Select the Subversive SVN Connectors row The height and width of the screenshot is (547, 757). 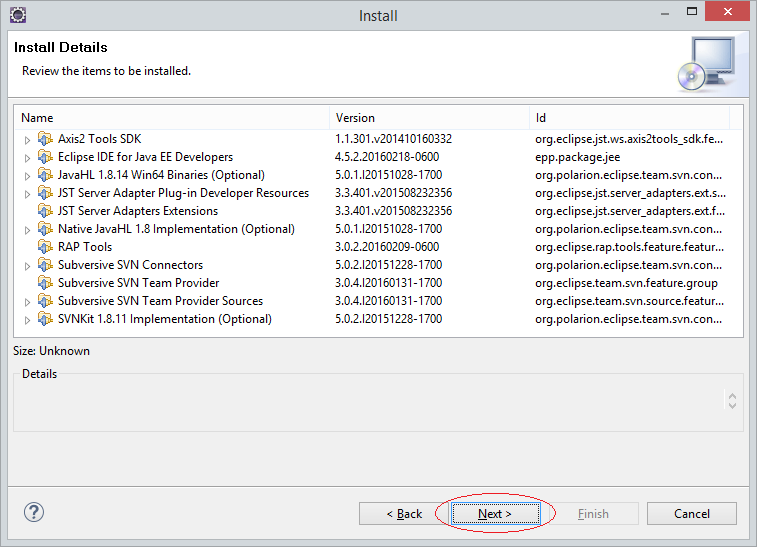[378, 265]
